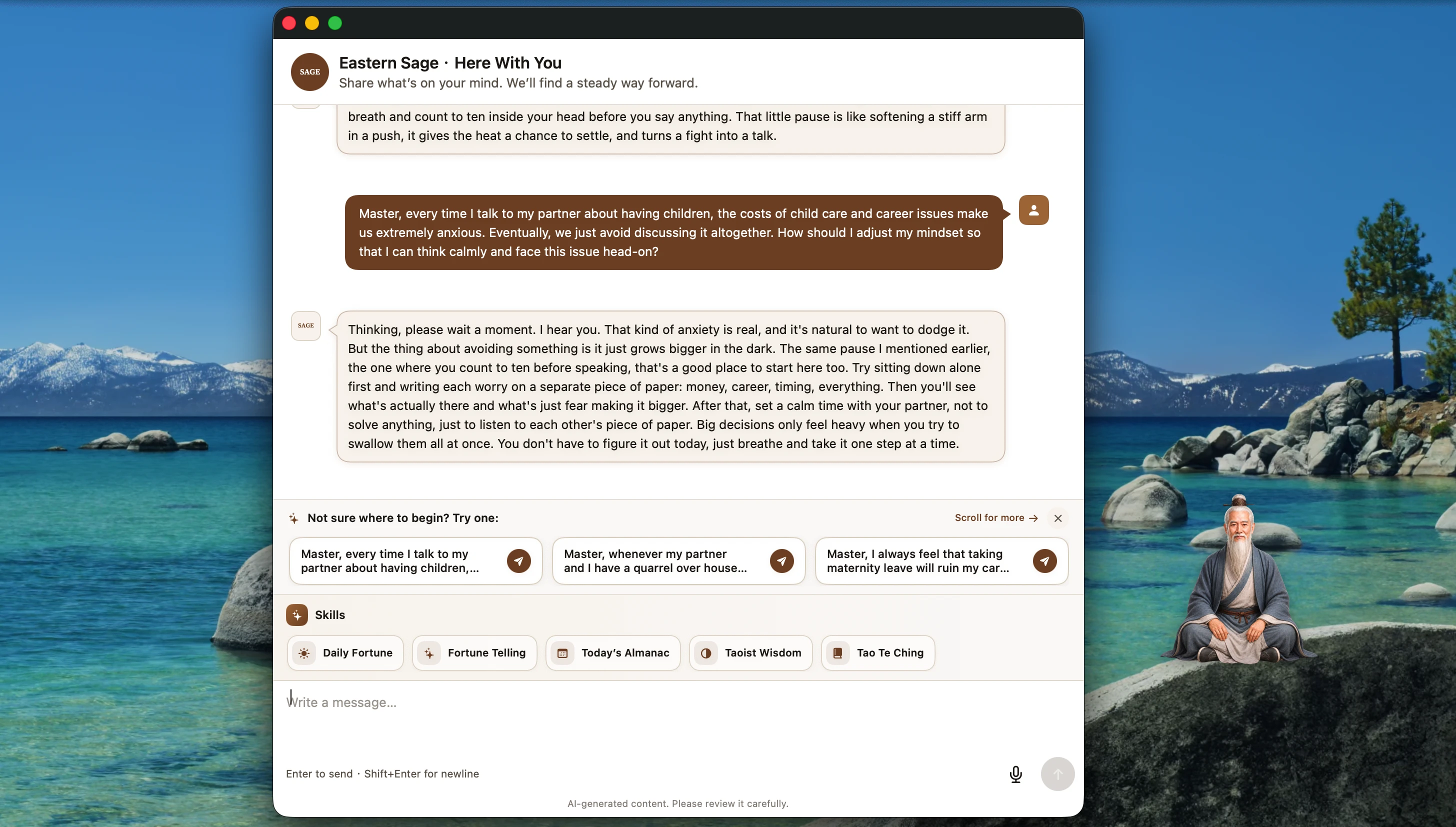This screenshot has height=827, width=1456.
Task: Click the sage's reply starting 'Thinking, please wait'
Action: tap(670, 386)
